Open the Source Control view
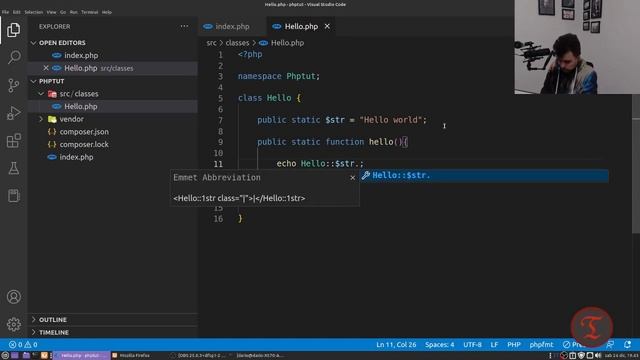 coord(13,85)
